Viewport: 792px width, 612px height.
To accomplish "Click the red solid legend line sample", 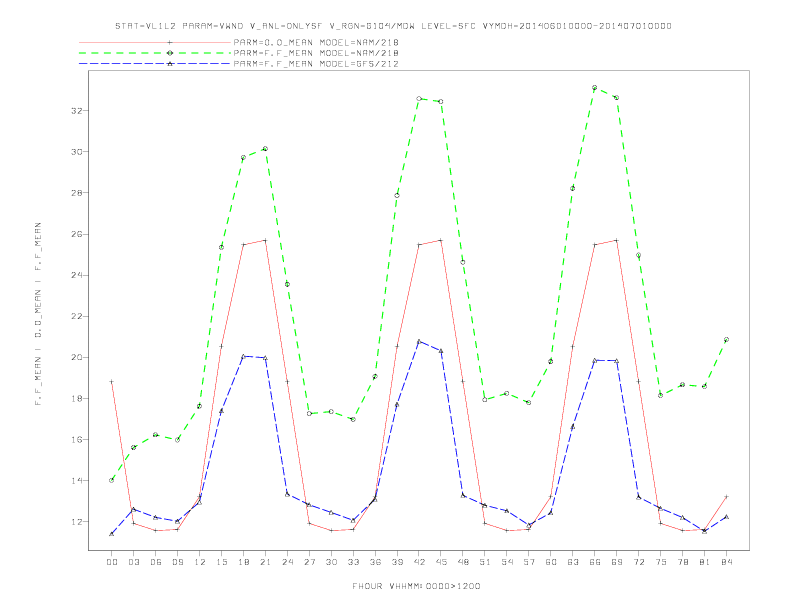I will [x=155, y=42].
